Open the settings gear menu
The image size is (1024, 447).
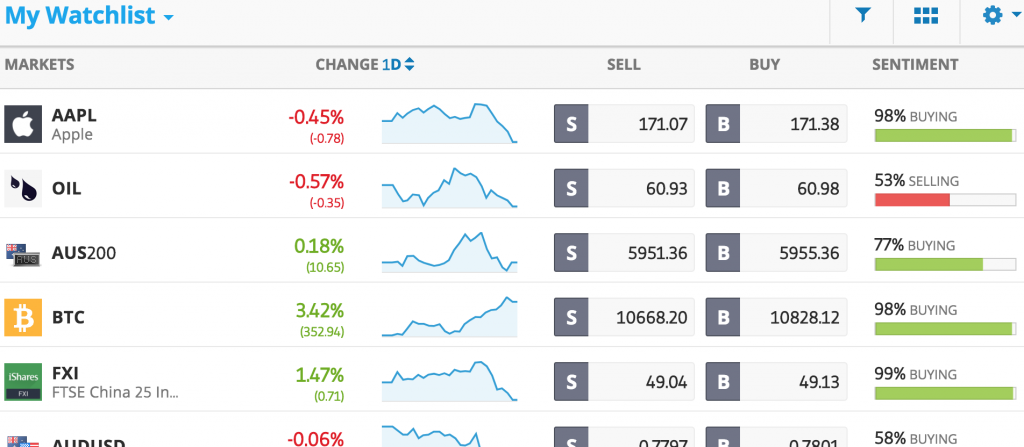coord(999,15)
